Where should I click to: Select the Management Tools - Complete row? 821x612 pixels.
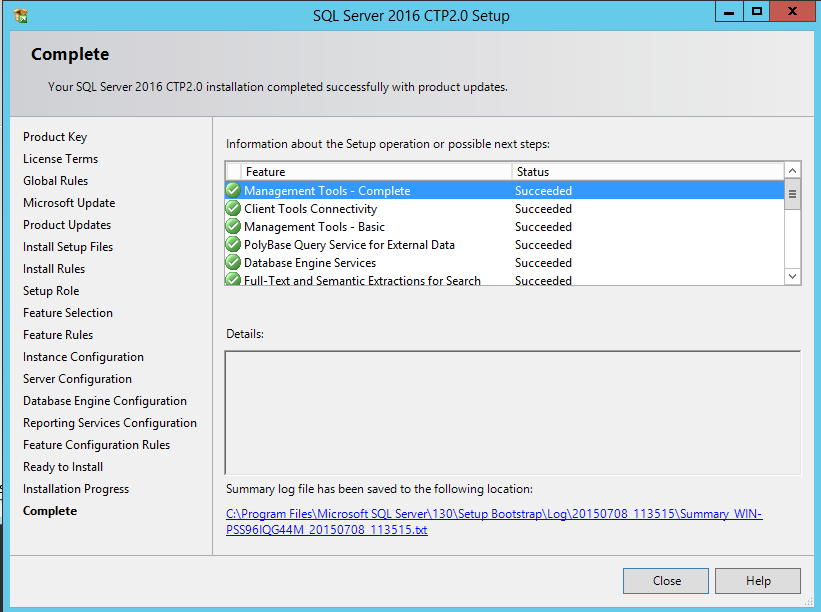tap(505, 191)
